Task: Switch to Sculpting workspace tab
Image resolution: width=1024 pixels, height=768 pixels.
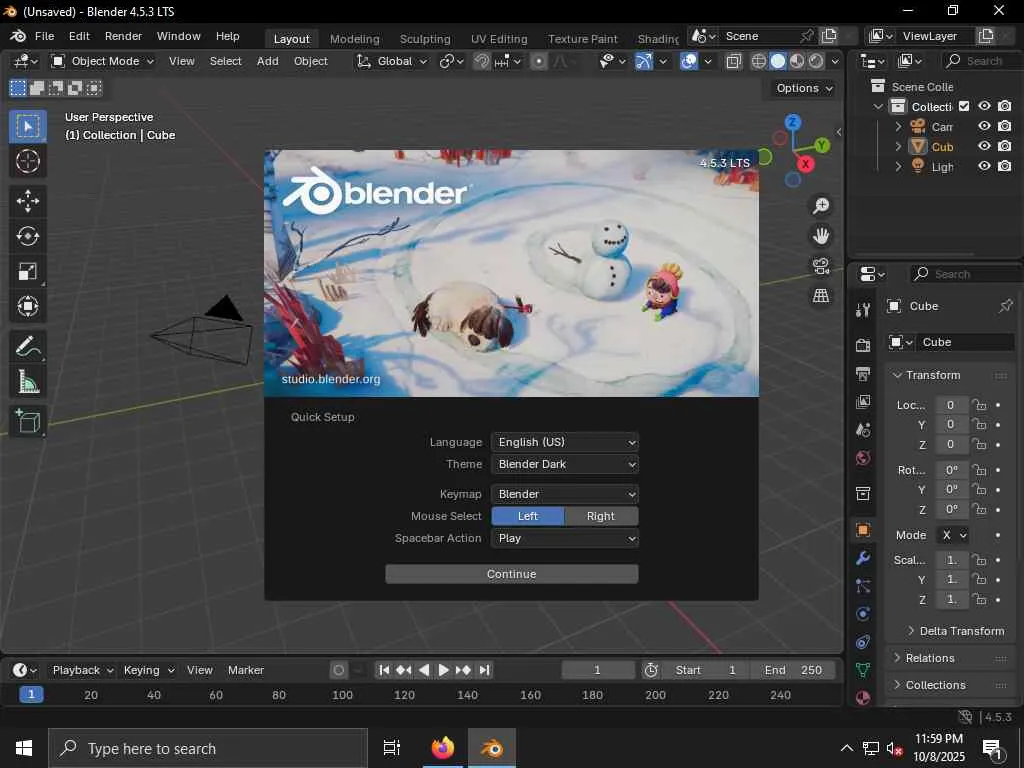Action: pyautogui.click(x=425, y=39)
